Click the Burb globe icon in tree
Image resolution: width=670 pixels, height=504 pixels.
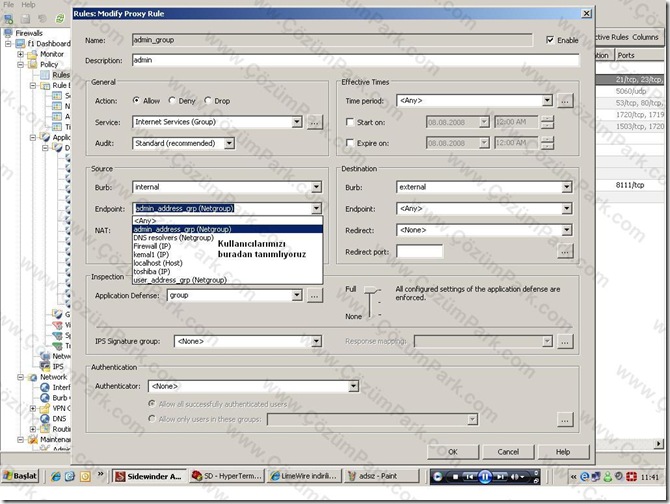45,397
